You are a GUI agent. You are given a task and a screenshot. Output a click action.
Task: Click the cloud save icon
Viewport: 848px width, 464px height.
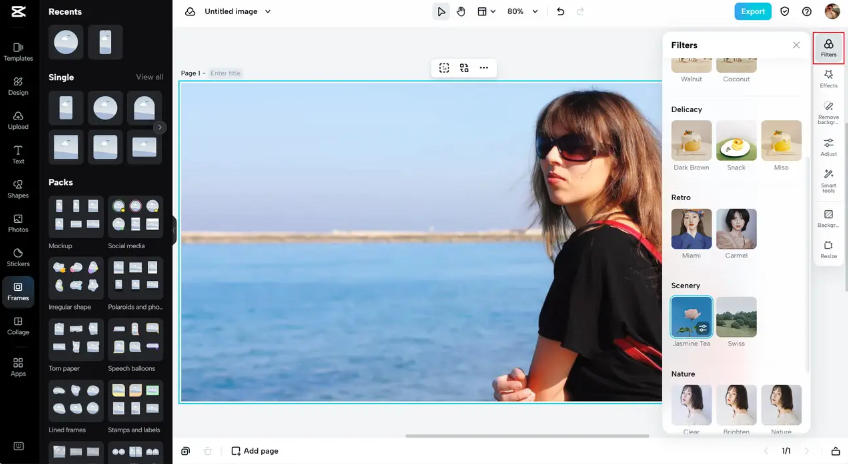click(x=190, y=11)
